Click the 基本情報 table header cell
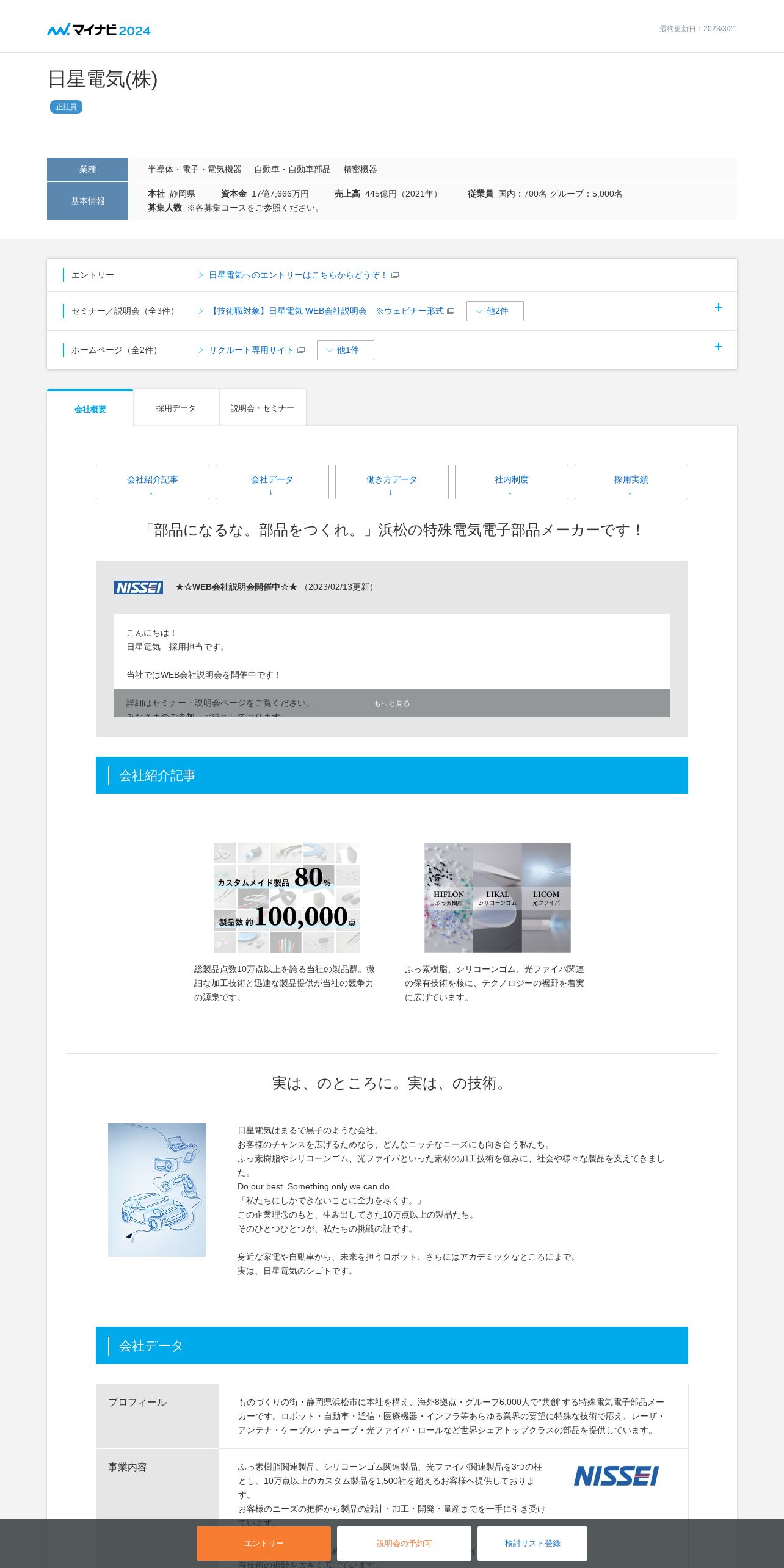The height and width of the screenshot is (1568, 784). pos(87,201)
